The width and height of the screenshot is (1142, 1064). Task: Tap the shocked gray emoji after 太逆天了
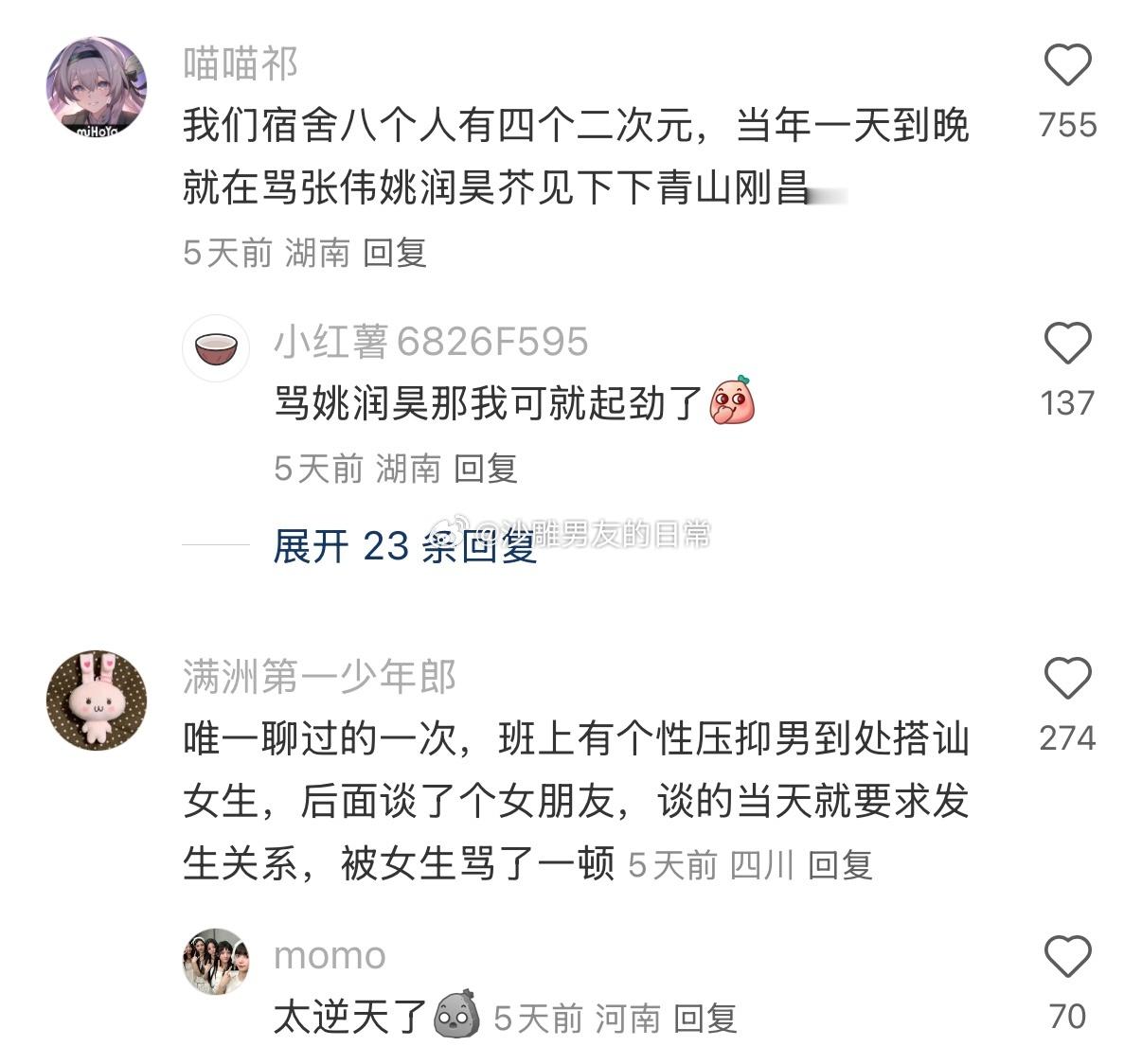455,1015
